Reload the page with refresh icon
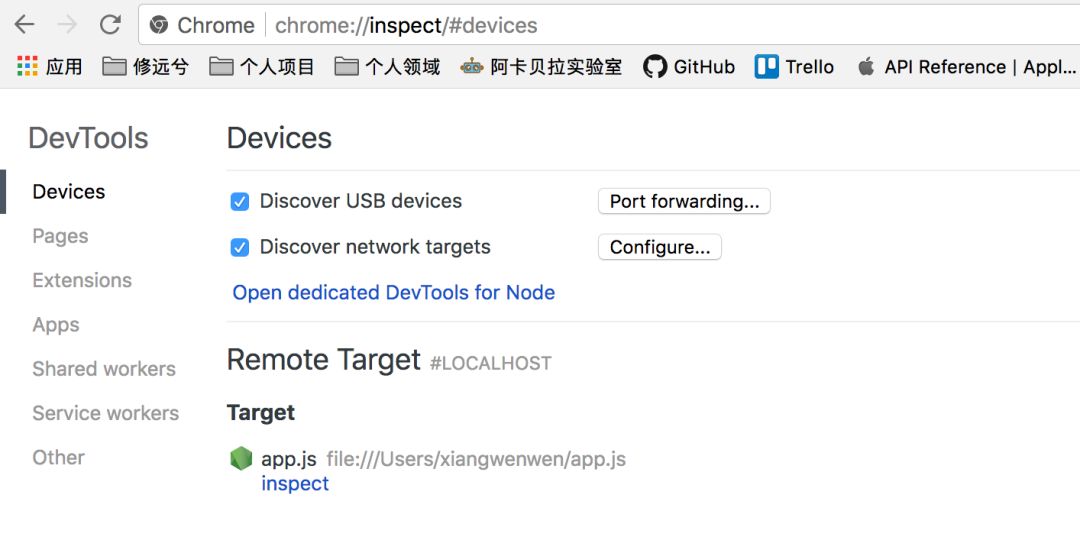The image size is (1080, 553). [x=110, y=25]
